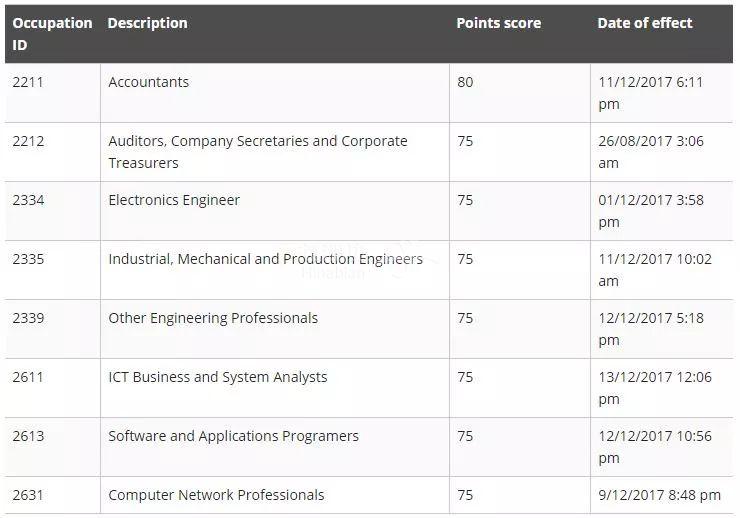740x518 pixels.
Task: Click Auditors, Company Secretaries and Corporate Treasurers
Action: coord(258,152)
